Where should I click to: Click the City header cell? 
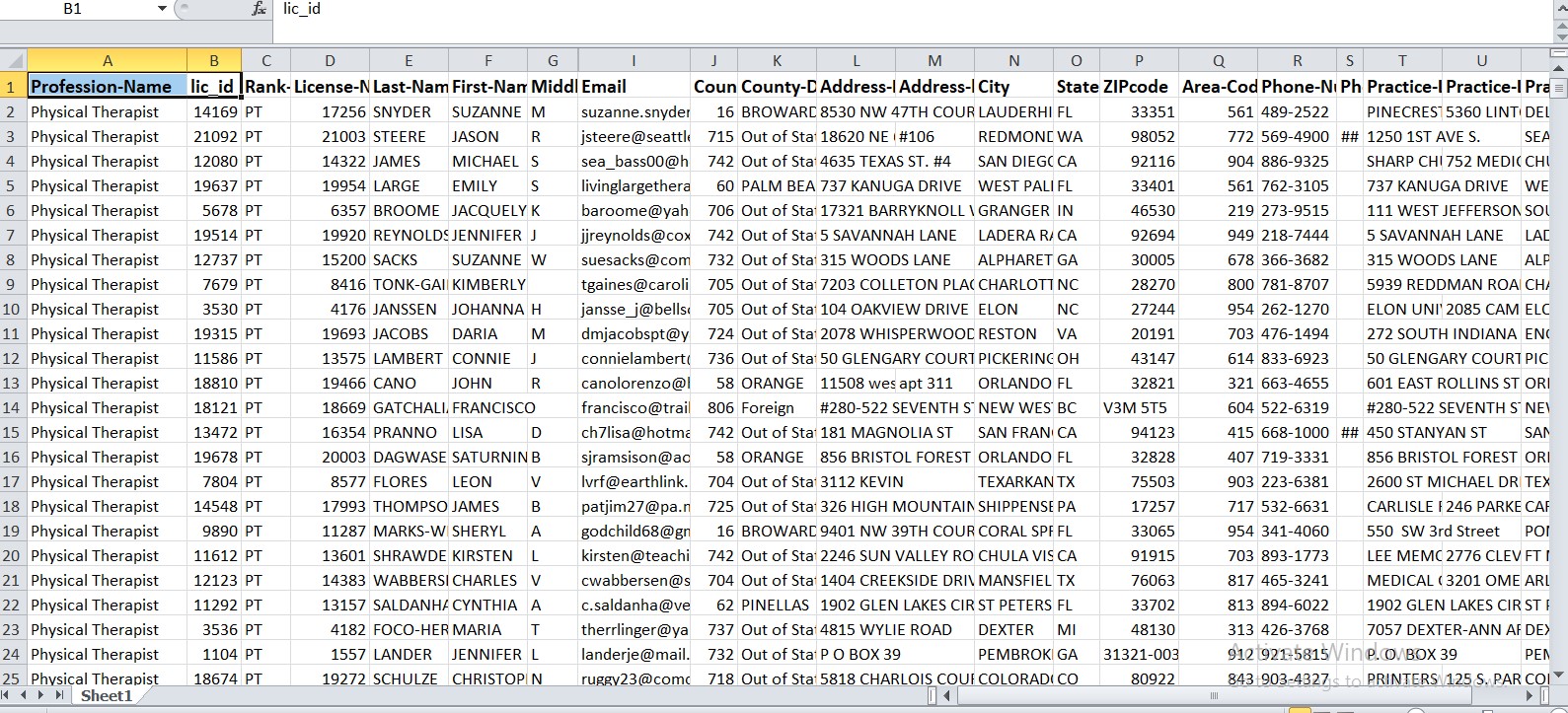pos(1013,87)
